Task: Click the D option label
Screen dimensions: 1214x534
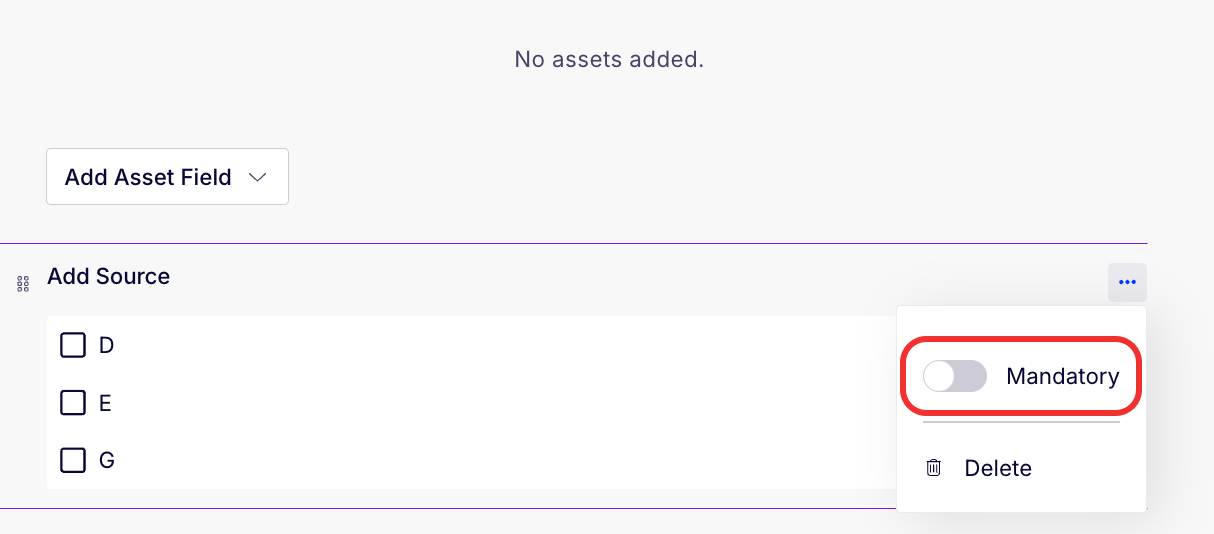Action: tap(106, 345)
